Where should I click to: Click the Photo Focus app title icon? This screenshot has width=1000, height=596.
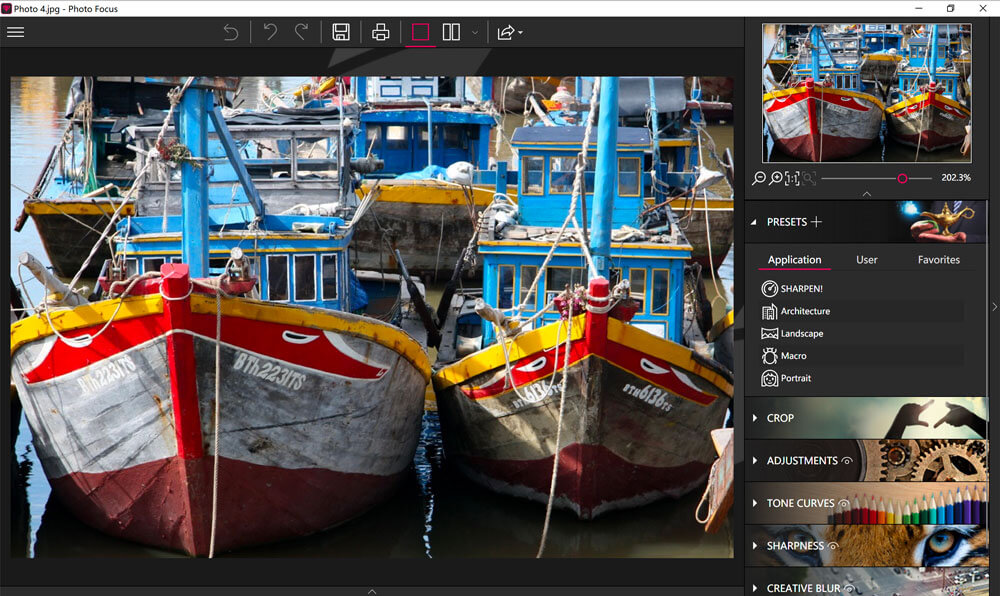tap(6, 8)
